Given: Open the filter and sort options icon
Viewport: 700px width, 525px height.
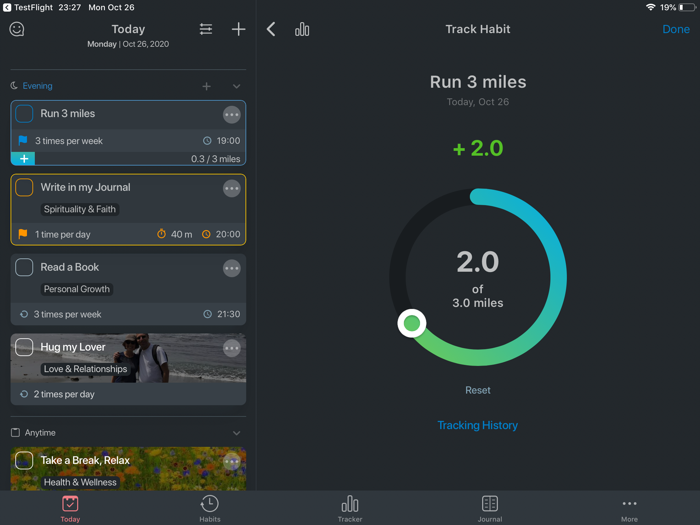Looking at the screenshot, I should [206, 29].
